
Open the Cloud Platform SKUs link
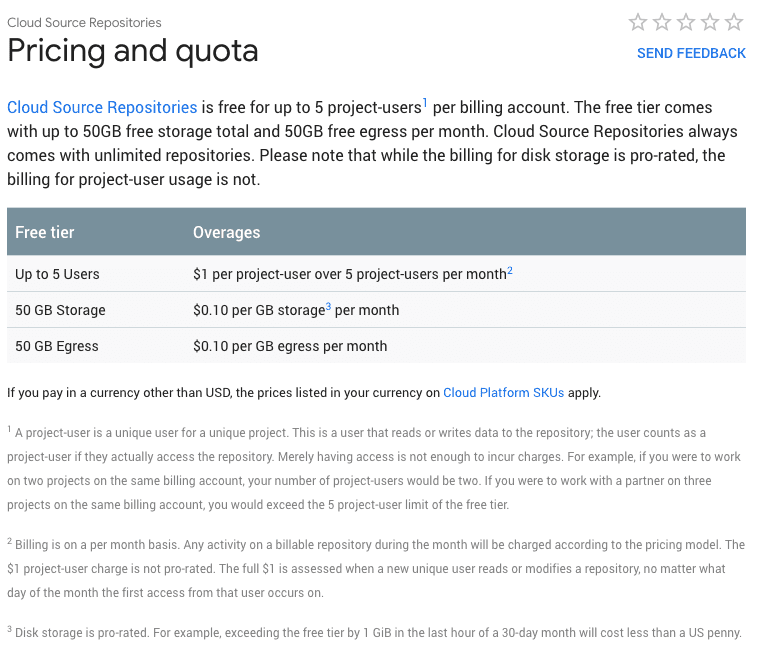coord(503,392)
